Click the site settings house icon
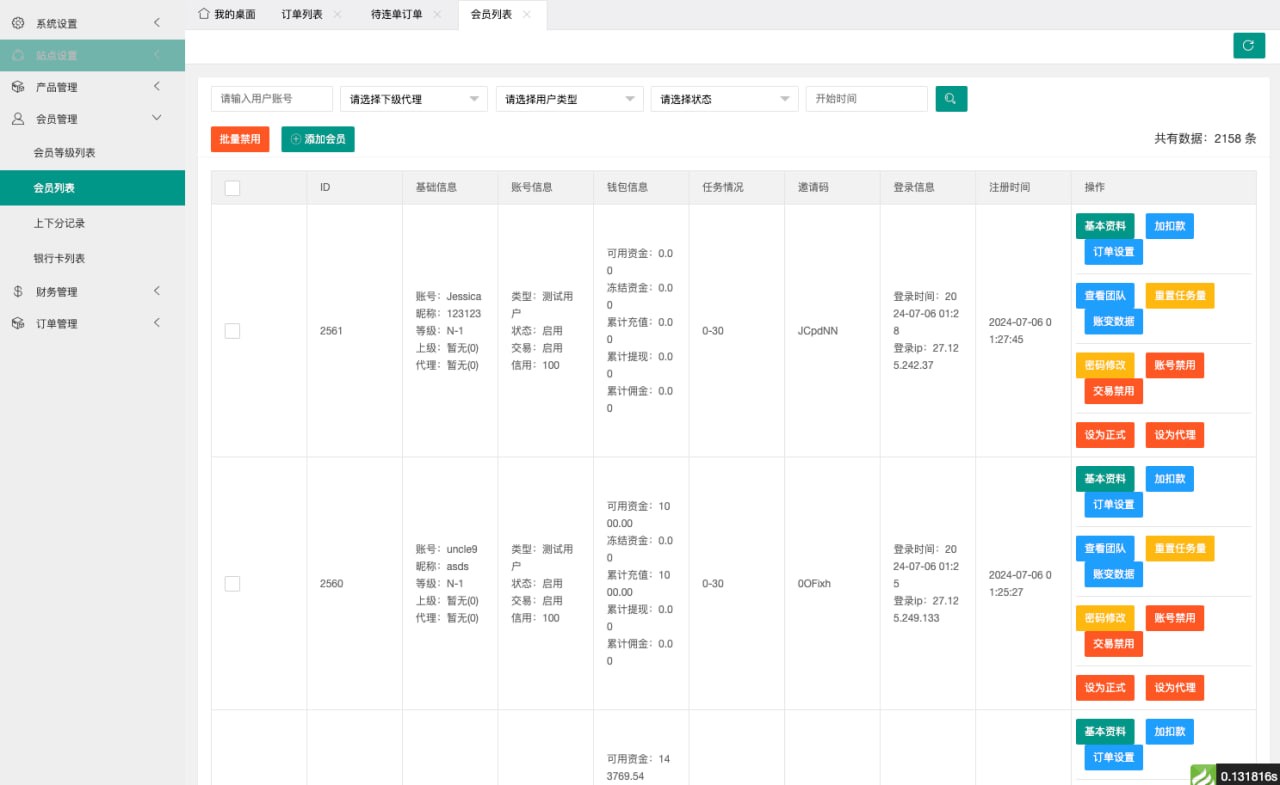1280x785 pixels. tap(18, 55)
